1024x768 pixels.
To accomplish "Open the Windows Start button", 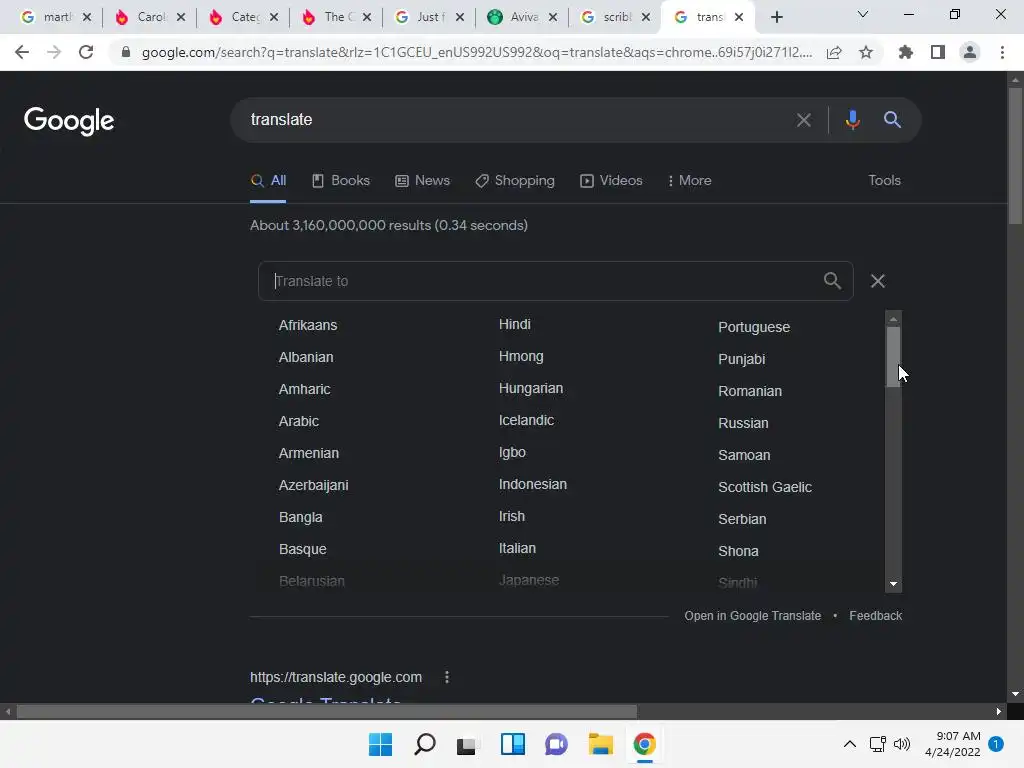I will [x=380, y=744].
